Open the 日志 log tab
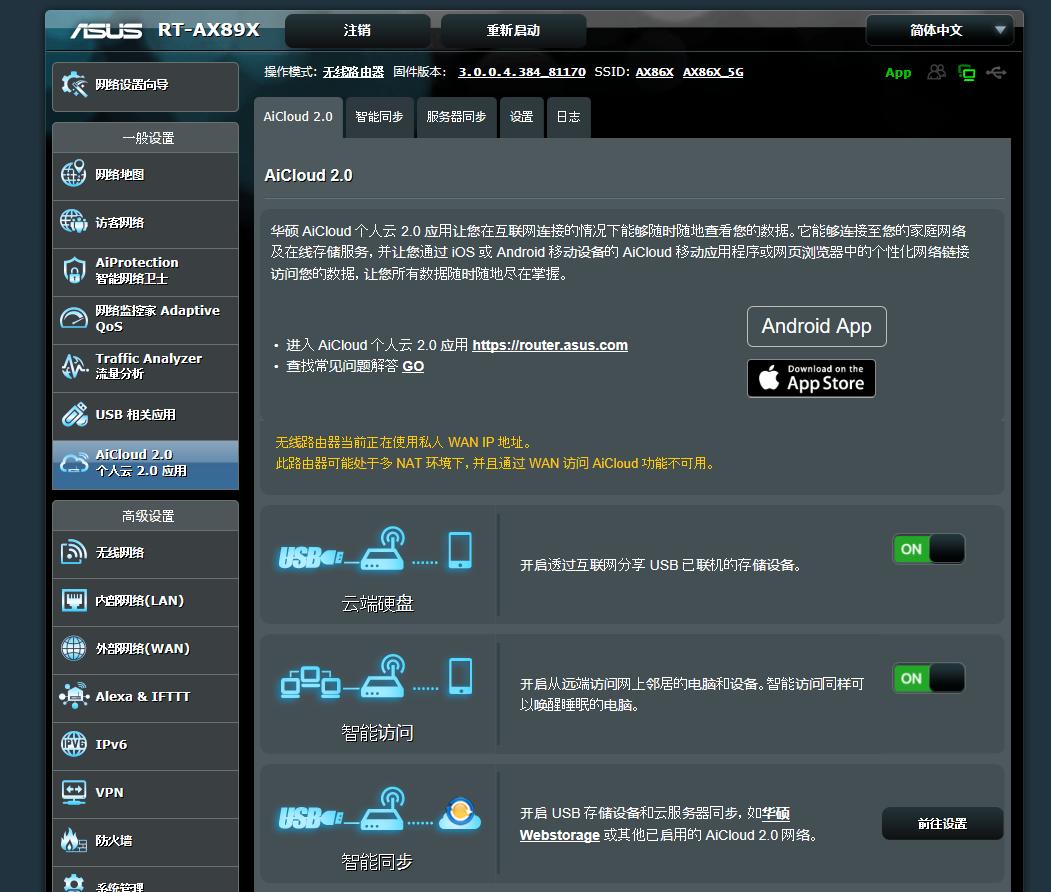The width and height of the screenshot is (1051, 892). tap(568, 117)
